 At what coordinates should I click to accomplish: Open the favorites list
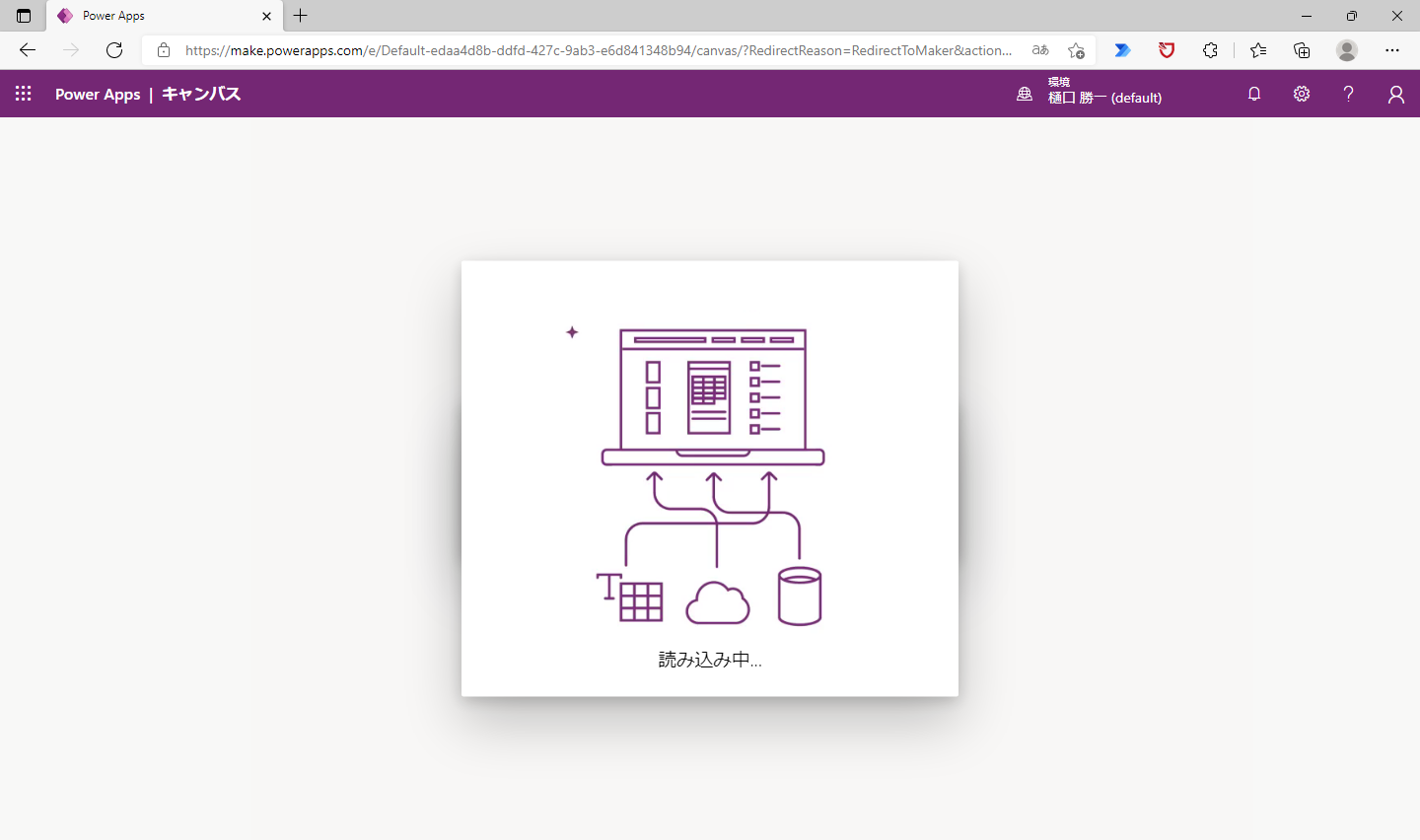coord(1258,50)
